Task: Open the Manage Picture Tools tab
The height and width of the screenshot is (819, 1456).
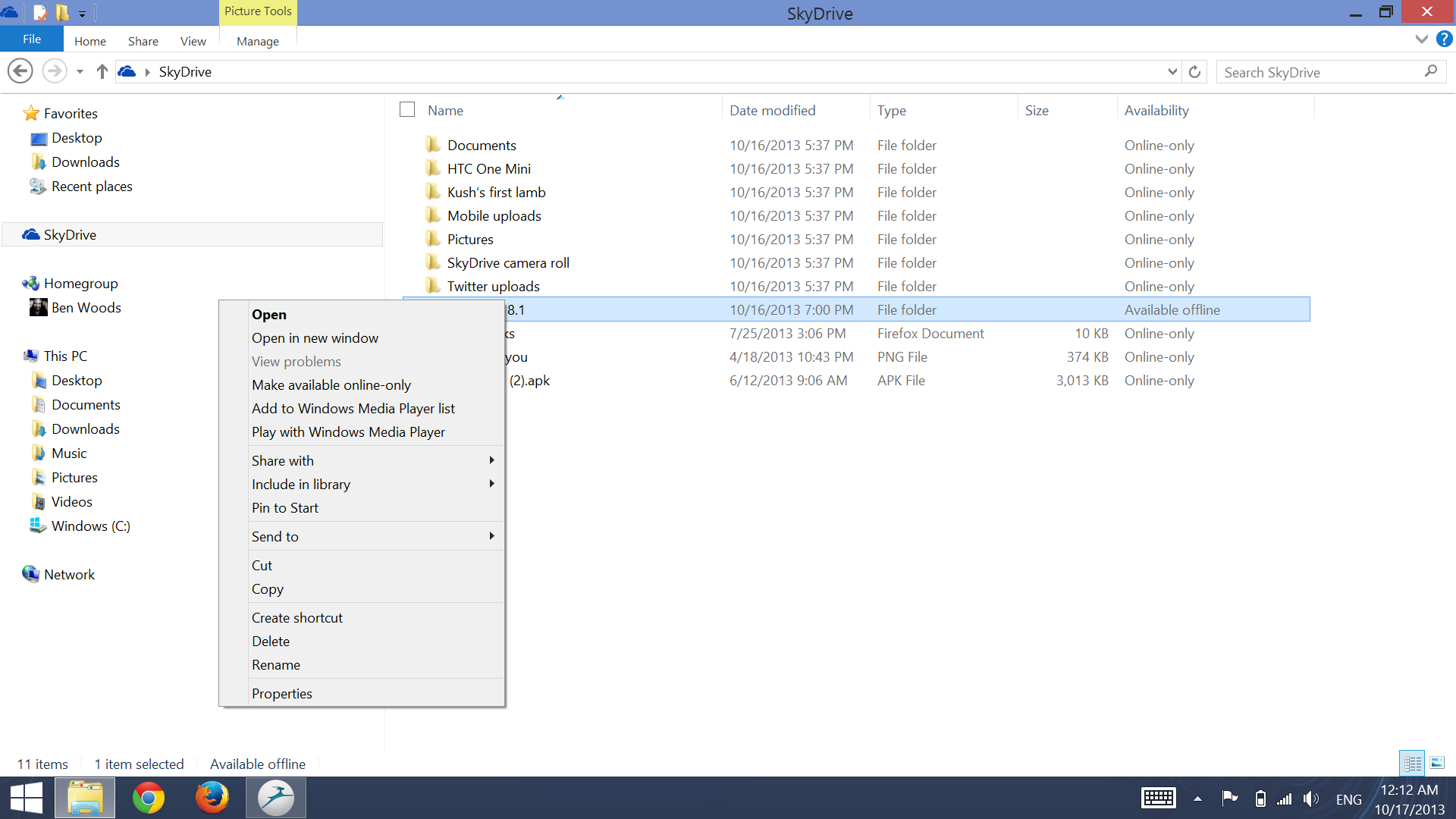Action: click(x=258, y=41)
